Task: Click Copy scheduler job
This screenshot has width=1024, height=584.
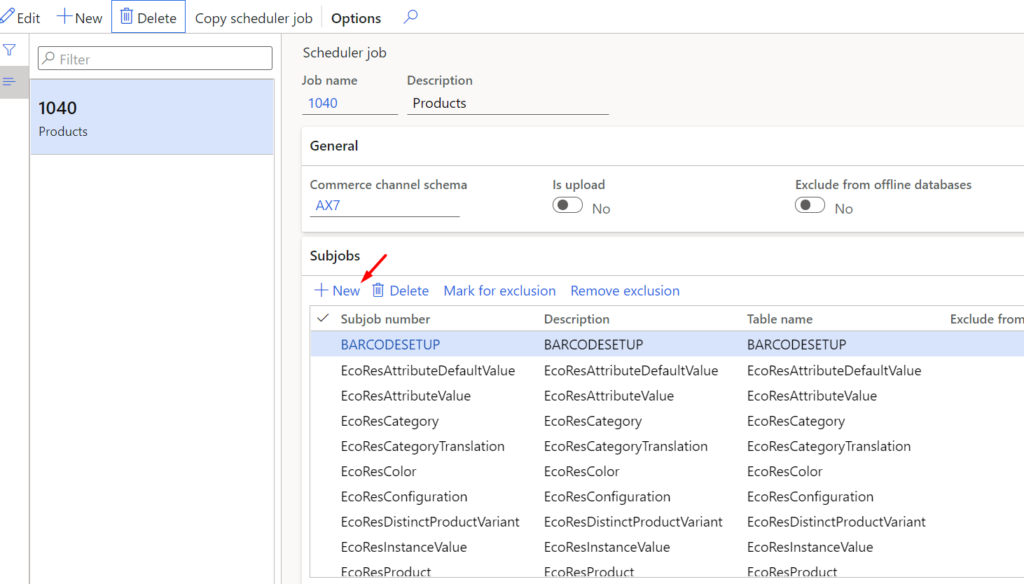Action: pyautogui.click(x=253, y=18)
